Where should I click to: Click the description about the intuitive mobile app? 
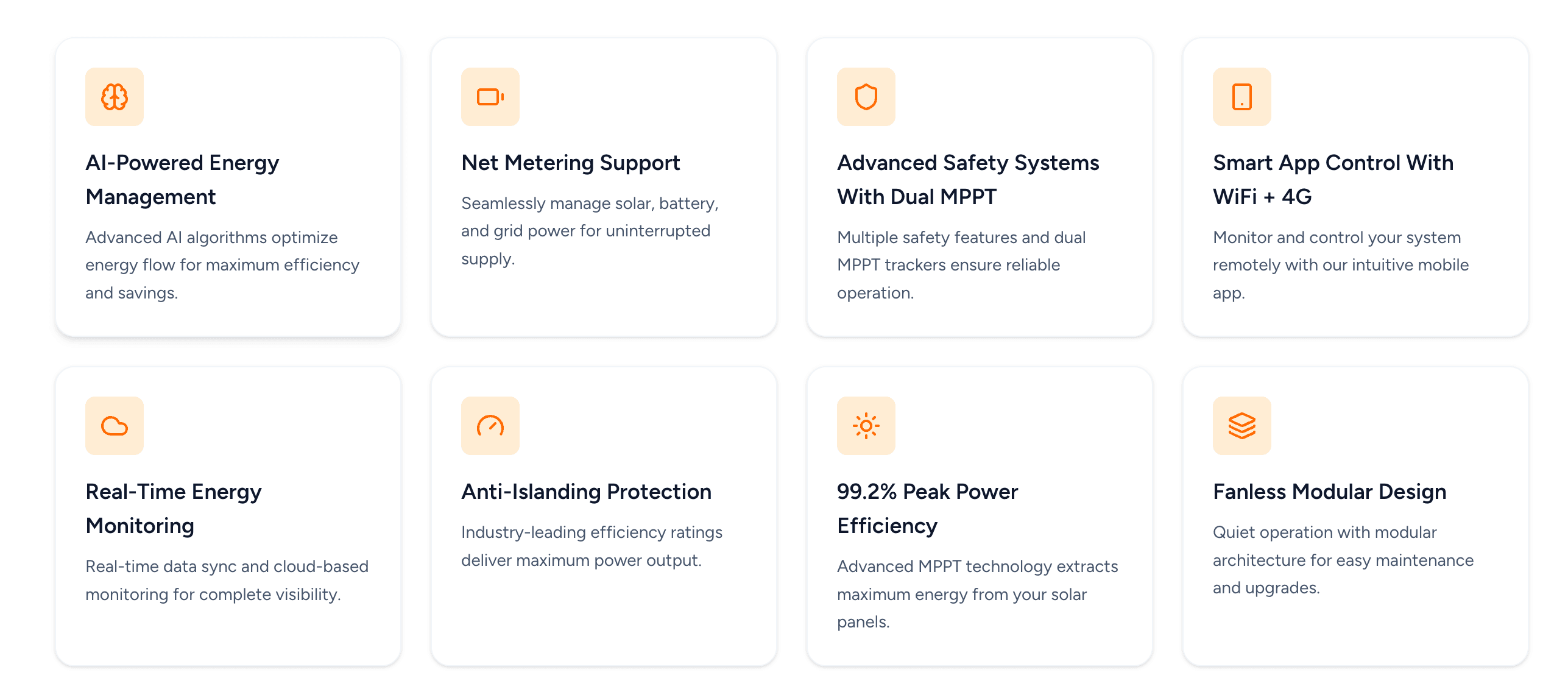coord(1340,265)
